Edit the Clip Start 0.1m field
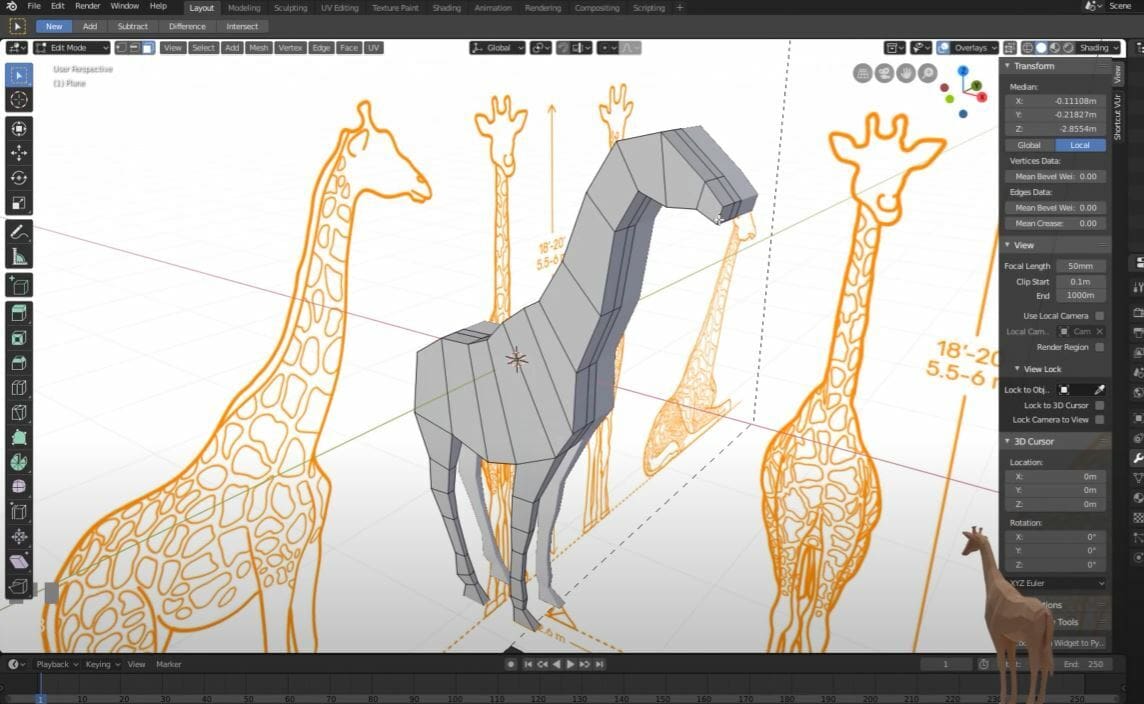Image resolution: width=1144 pixels, height=704 pixels. click(1080, 282)
